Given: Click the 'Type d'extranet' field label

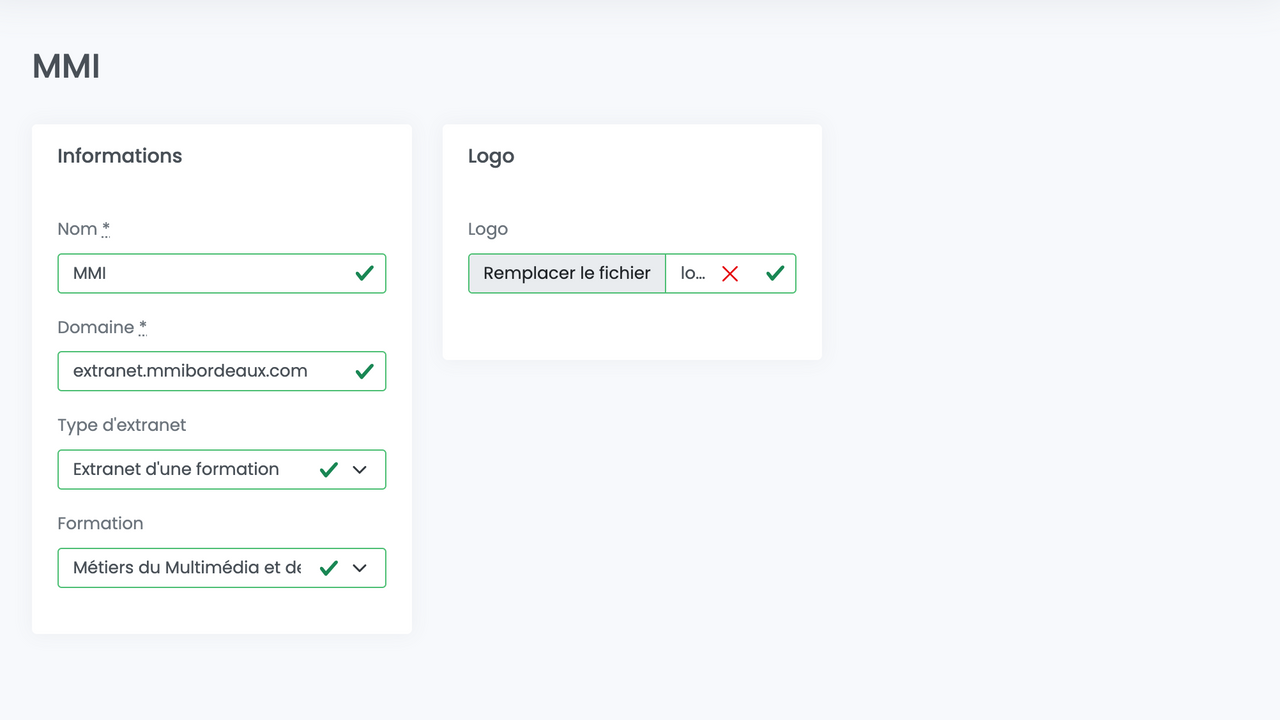Looking at the screenshot, I should 122,425.
